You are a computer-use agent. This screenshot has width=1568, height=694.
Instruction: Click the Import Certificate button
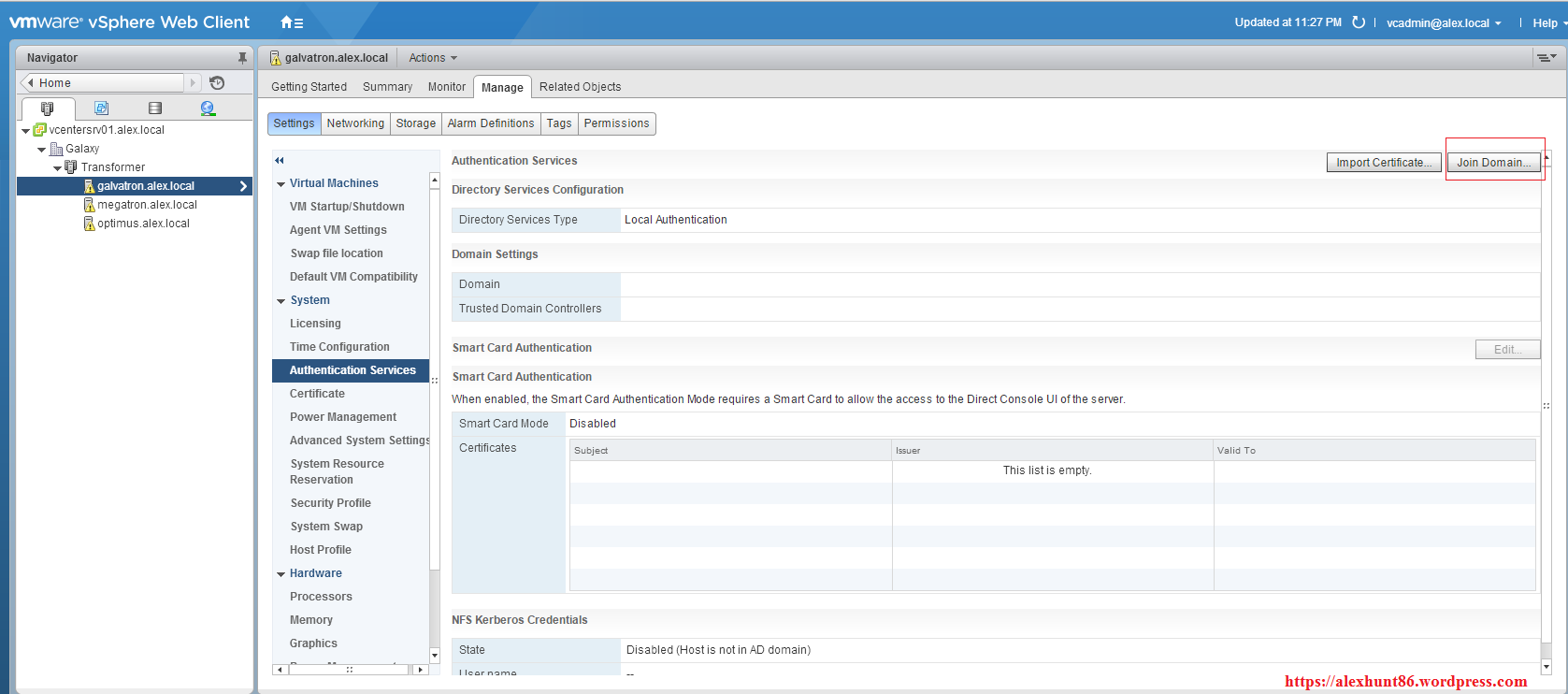(x=1384, y=162)
